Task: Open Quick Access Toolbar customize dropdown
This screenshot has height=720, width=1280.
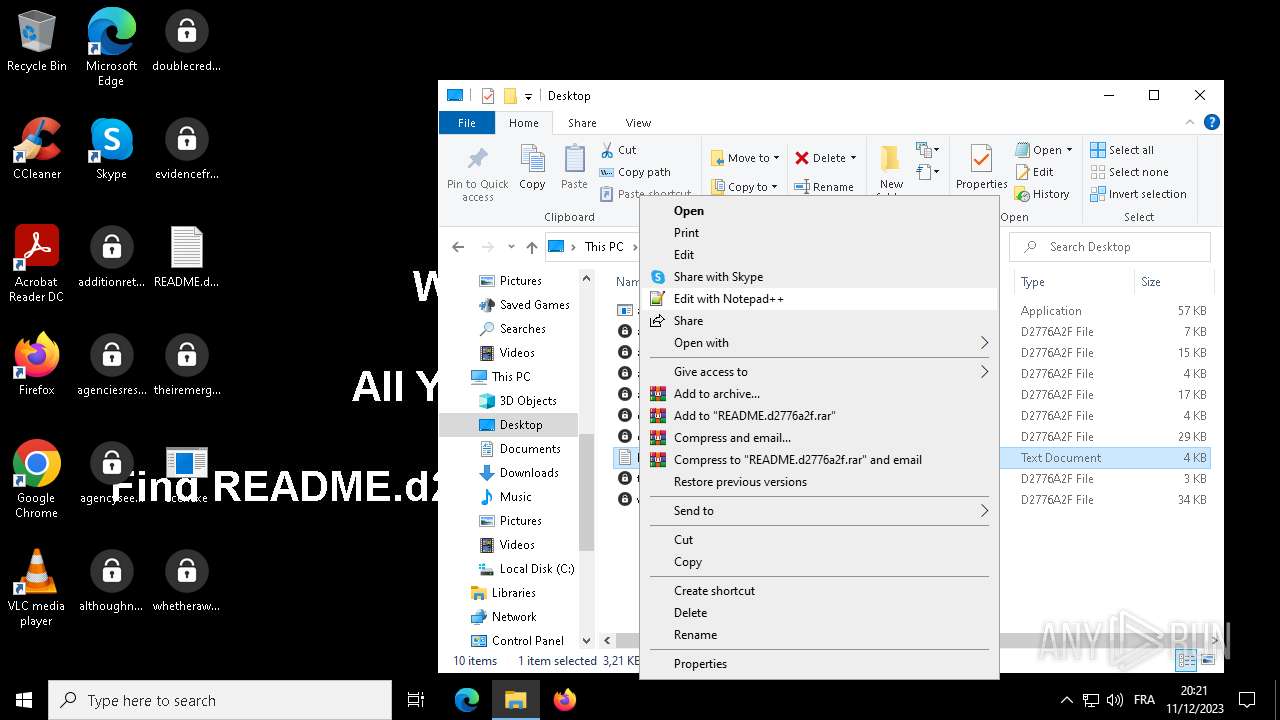Action: pos(528,96)
